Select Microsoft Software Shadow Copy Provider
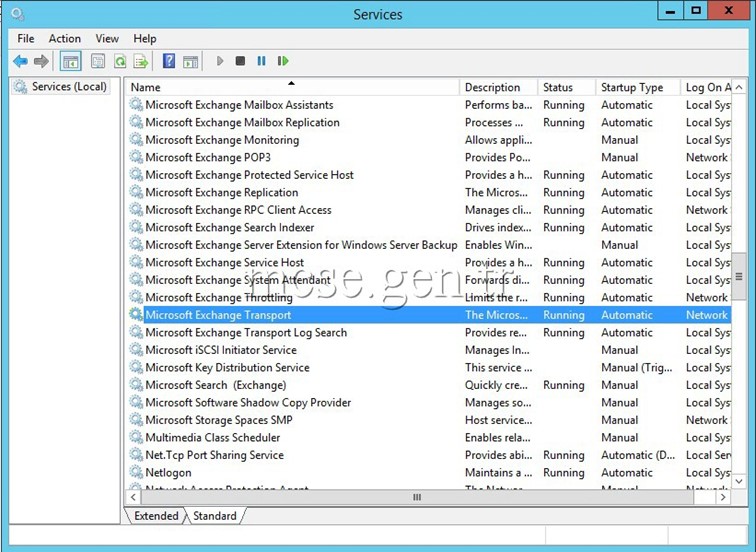The height and width of the screenshot is (552, 756). [429, 402]
